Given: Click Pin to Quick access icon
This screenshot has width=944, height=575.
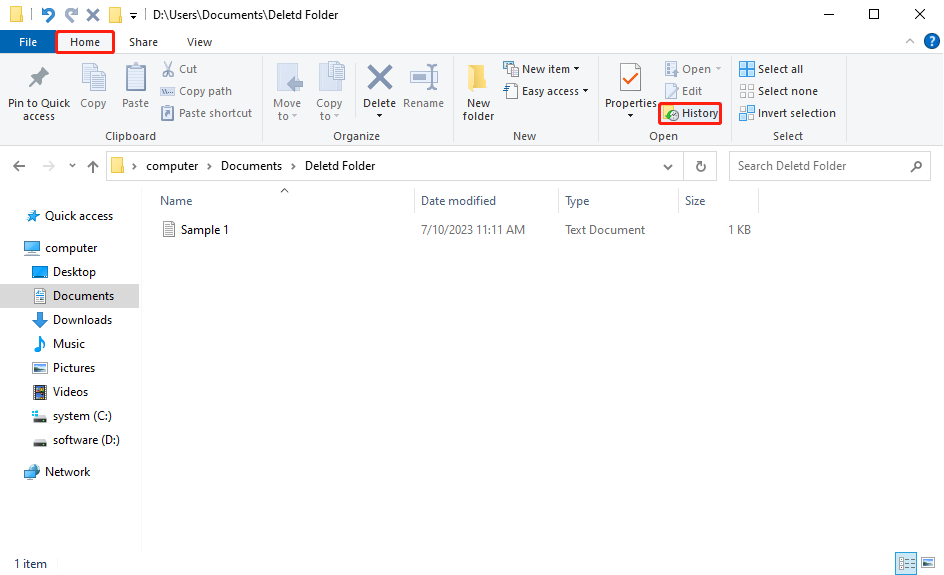Looking at the screenshot, I should (39, 78).
